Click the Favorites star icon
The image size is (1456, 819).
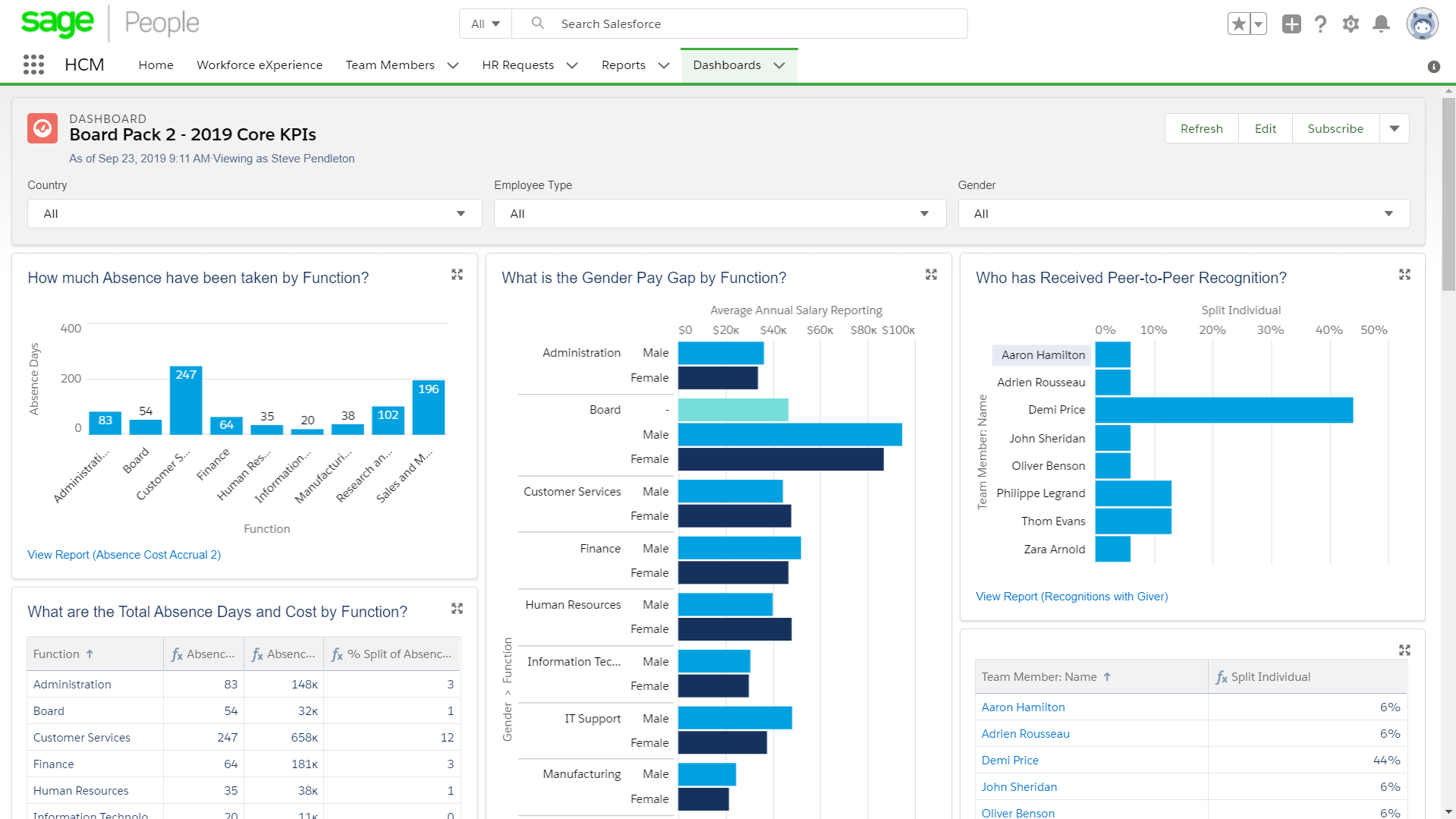click(x=1238, y=24)
